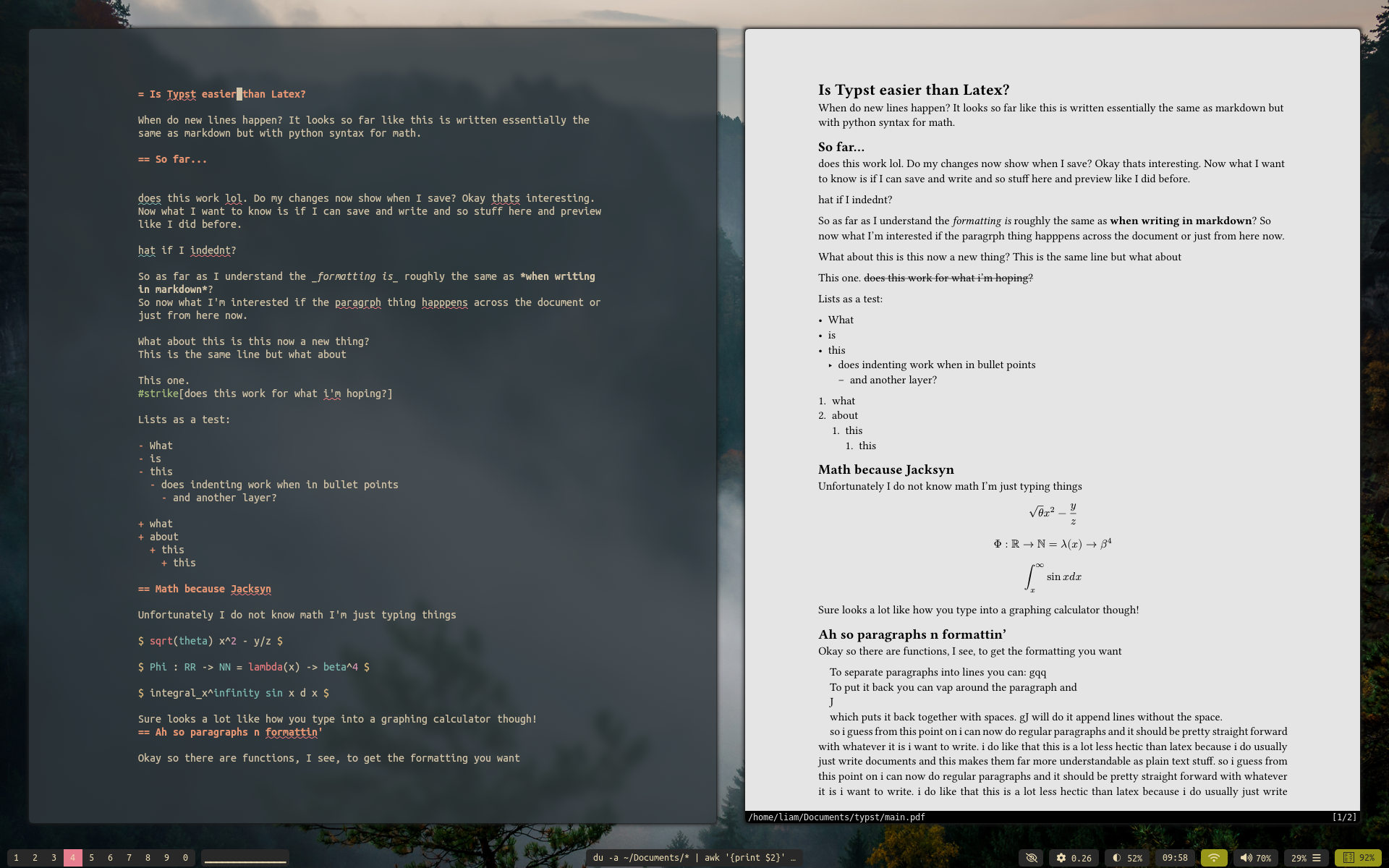Switch to workspace 1
This screenshot has width=1389, height=868.
tap(16, 858)
